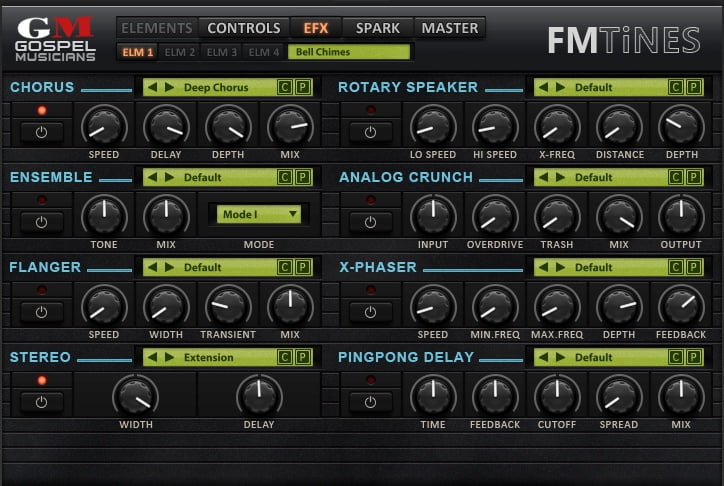Enable the Ensemble power button
724x486 pixels.
tap(42, 222)
